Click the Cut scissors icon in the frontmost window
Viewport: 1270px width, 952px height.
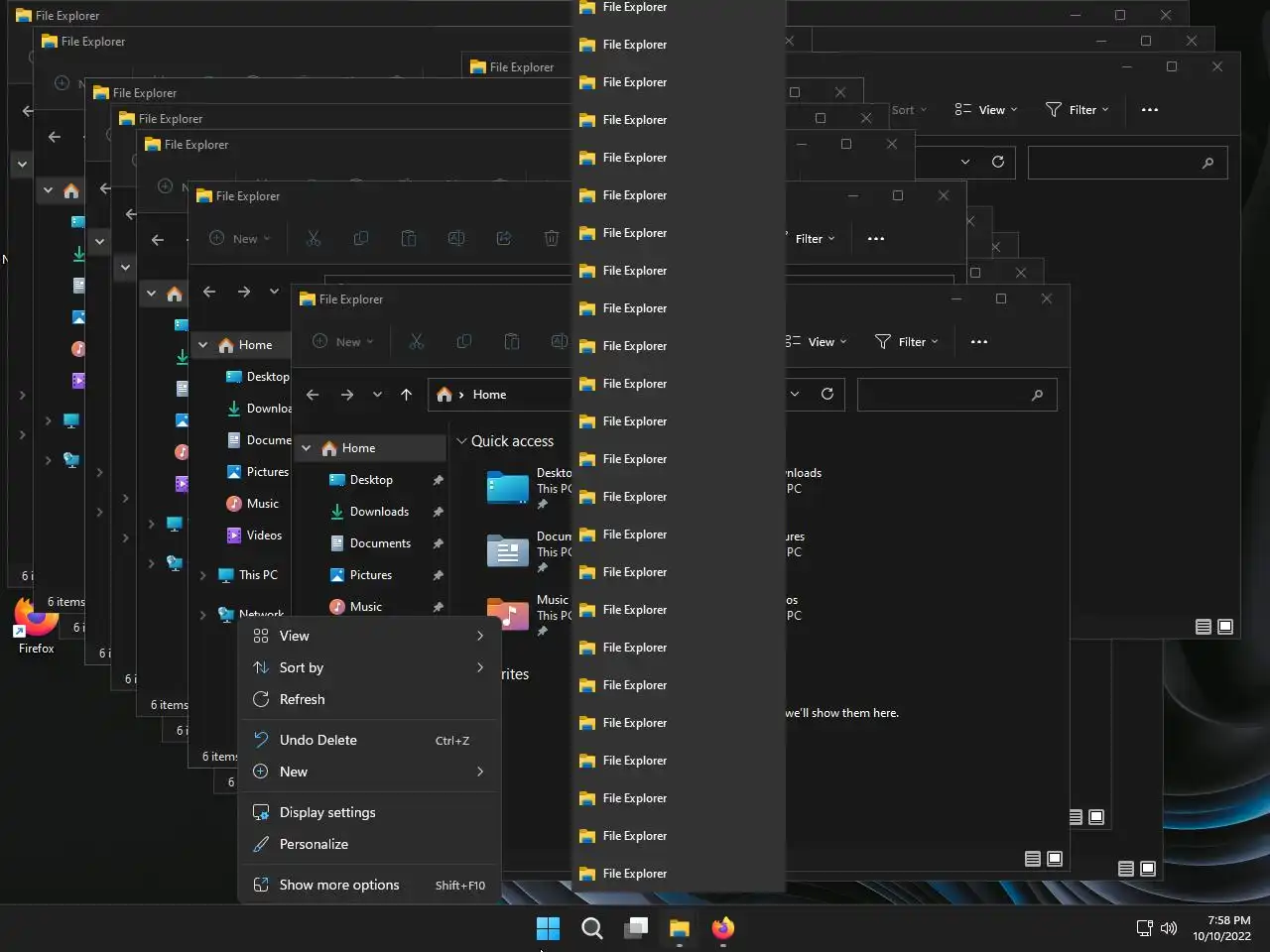tap(417, 341)
